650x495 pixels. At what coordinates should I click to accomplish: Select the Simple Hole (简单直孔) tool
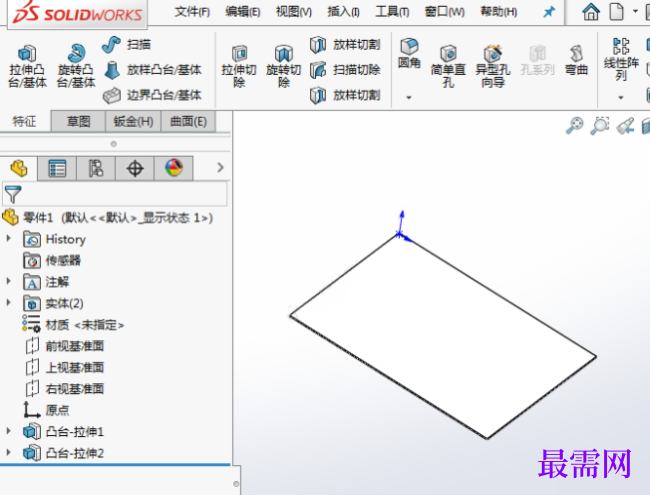pos(448,66)
